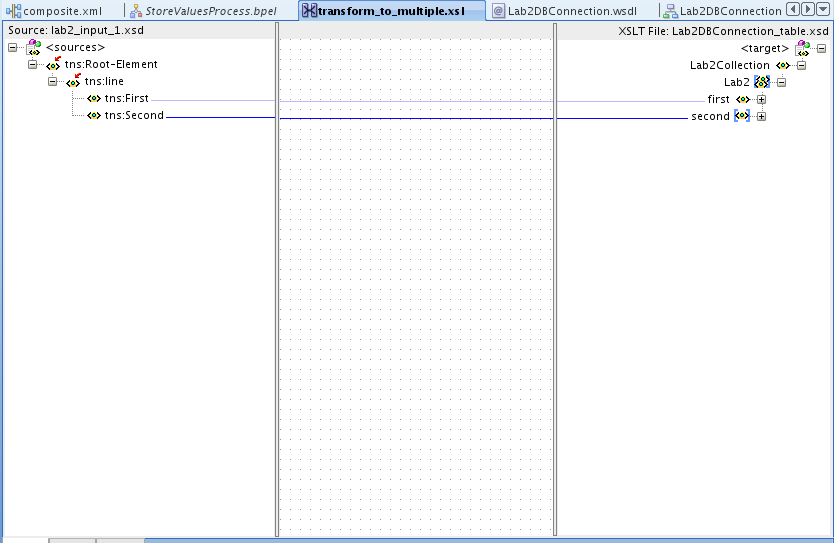Click the Lab2DBConnection.wsdl tab icon

(498, 11)
